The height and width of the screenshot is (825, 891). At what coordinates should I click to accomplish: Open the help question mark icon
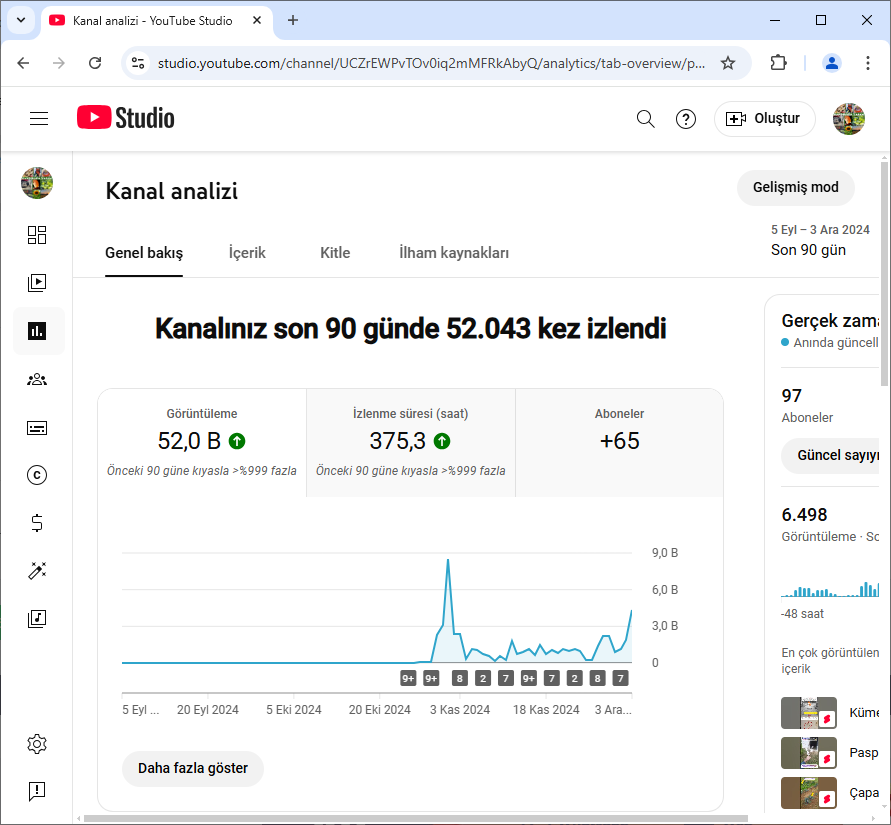point(686,119)
